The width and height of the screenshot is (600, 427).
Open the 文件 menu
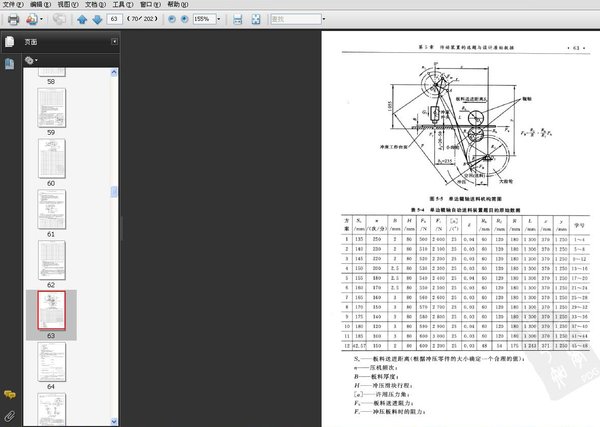(x=12, y=5)
